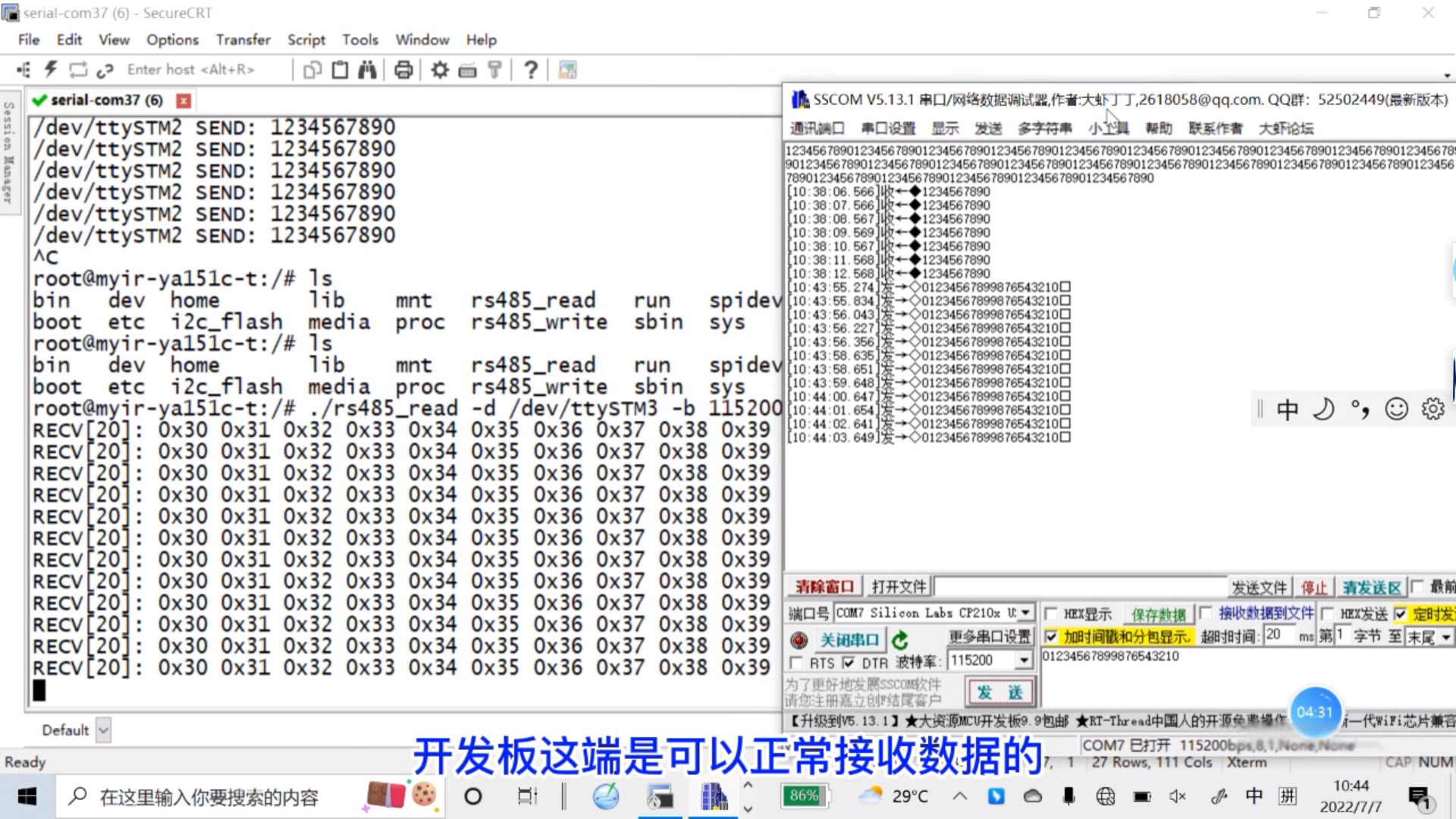Click 清除窗口 clear window button
The height and width of the screenshot is (819, 1456).
tap(825, 587)
